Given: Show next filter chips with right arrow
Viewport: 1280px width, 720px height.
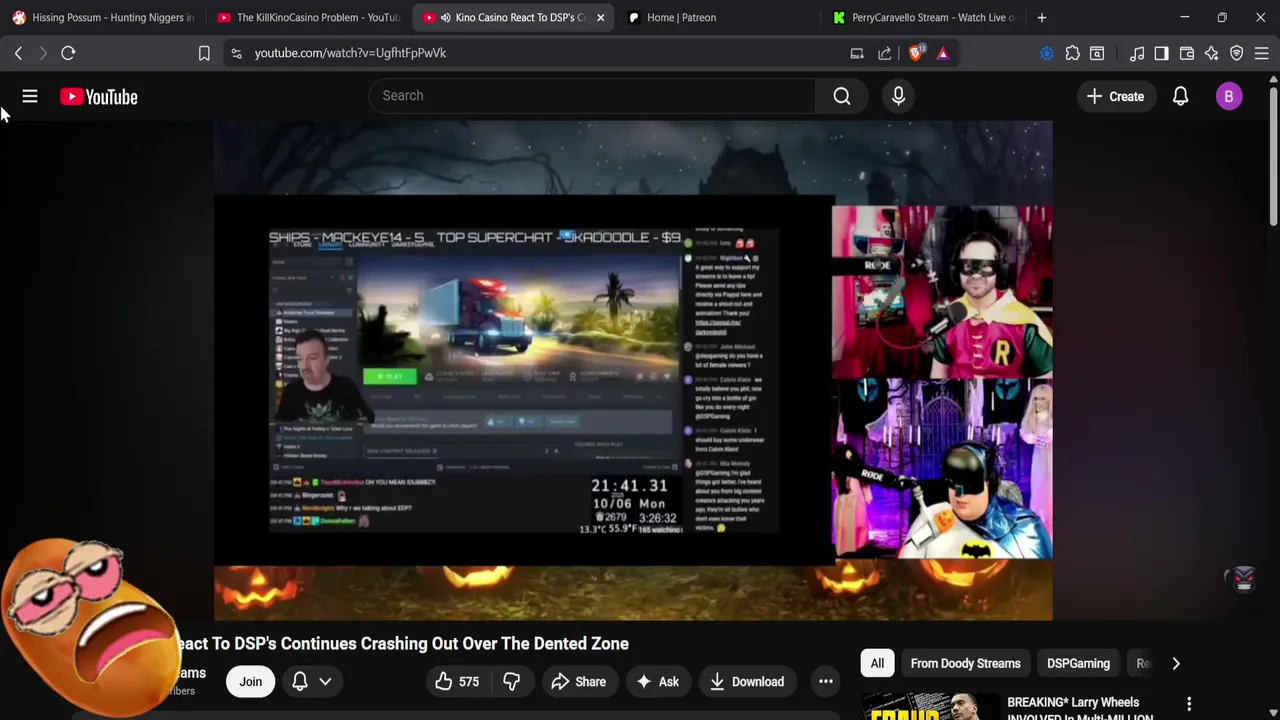Looking at the screenshot, I should [x=1176, y=664].
